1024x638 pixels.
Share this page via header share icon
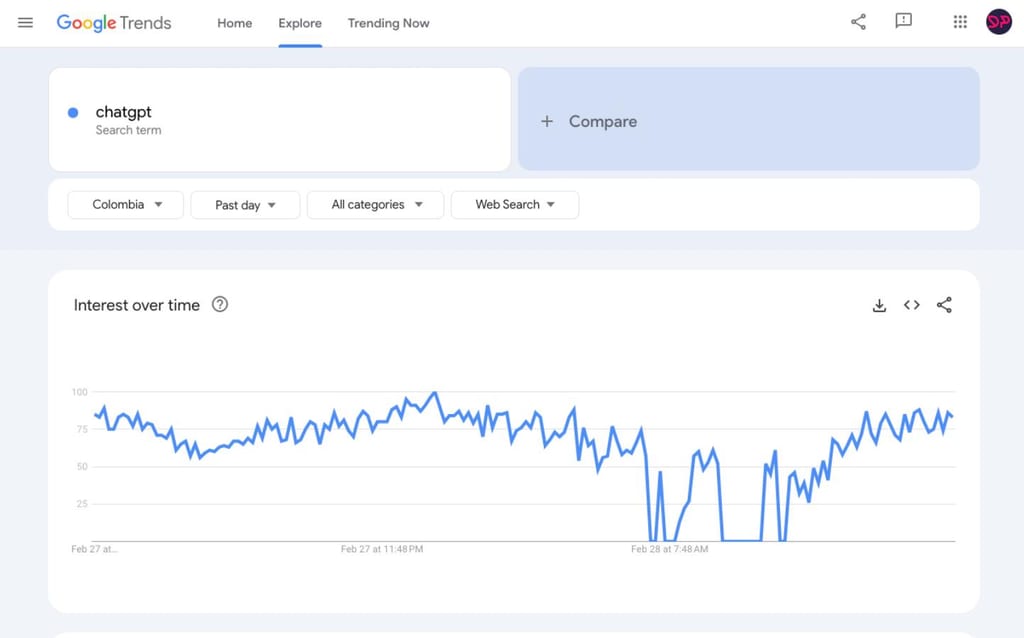coord(858,22)
